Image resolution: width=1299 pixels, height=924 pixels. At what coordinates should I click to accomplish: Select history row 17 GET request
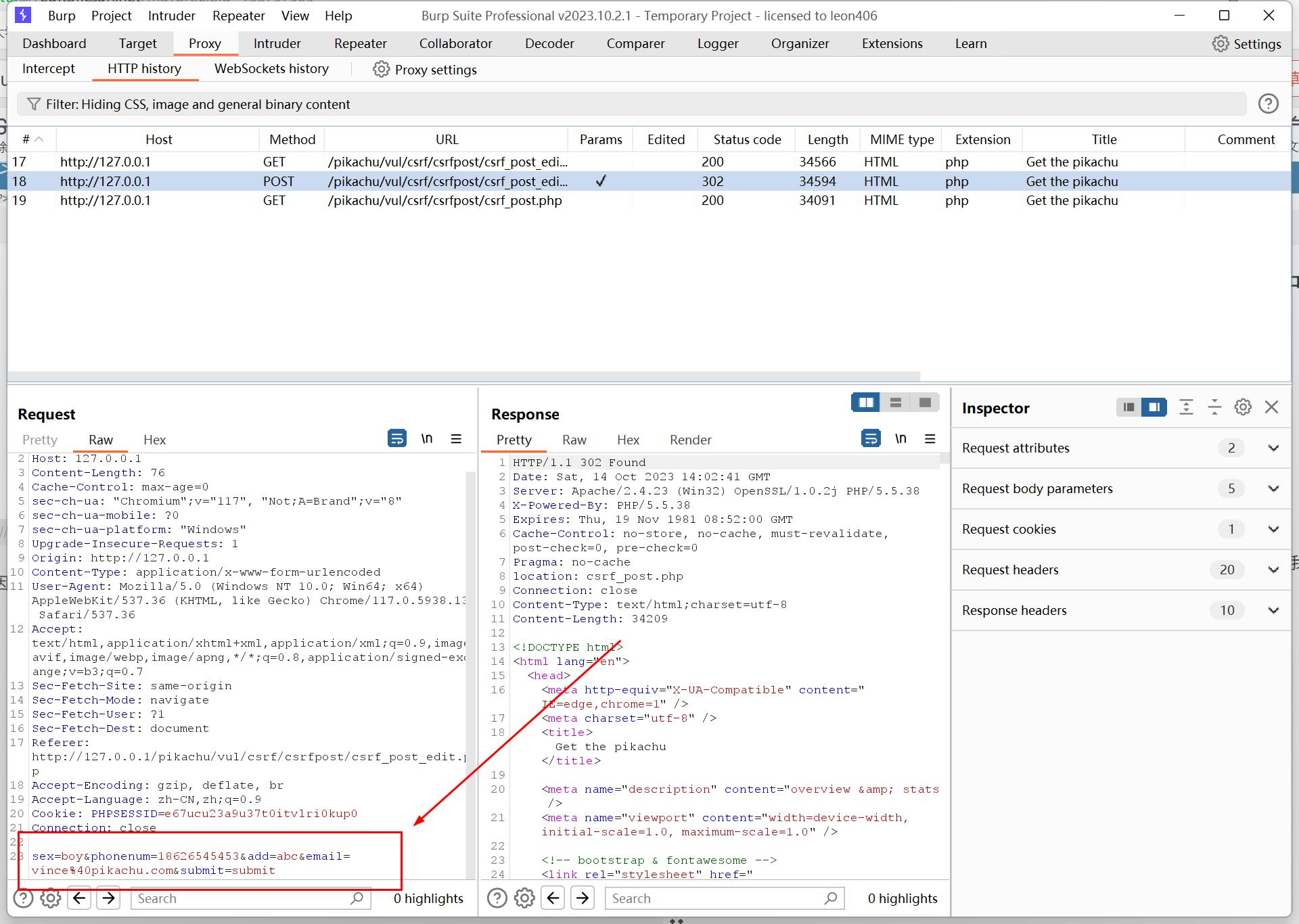tap(649, 162)
